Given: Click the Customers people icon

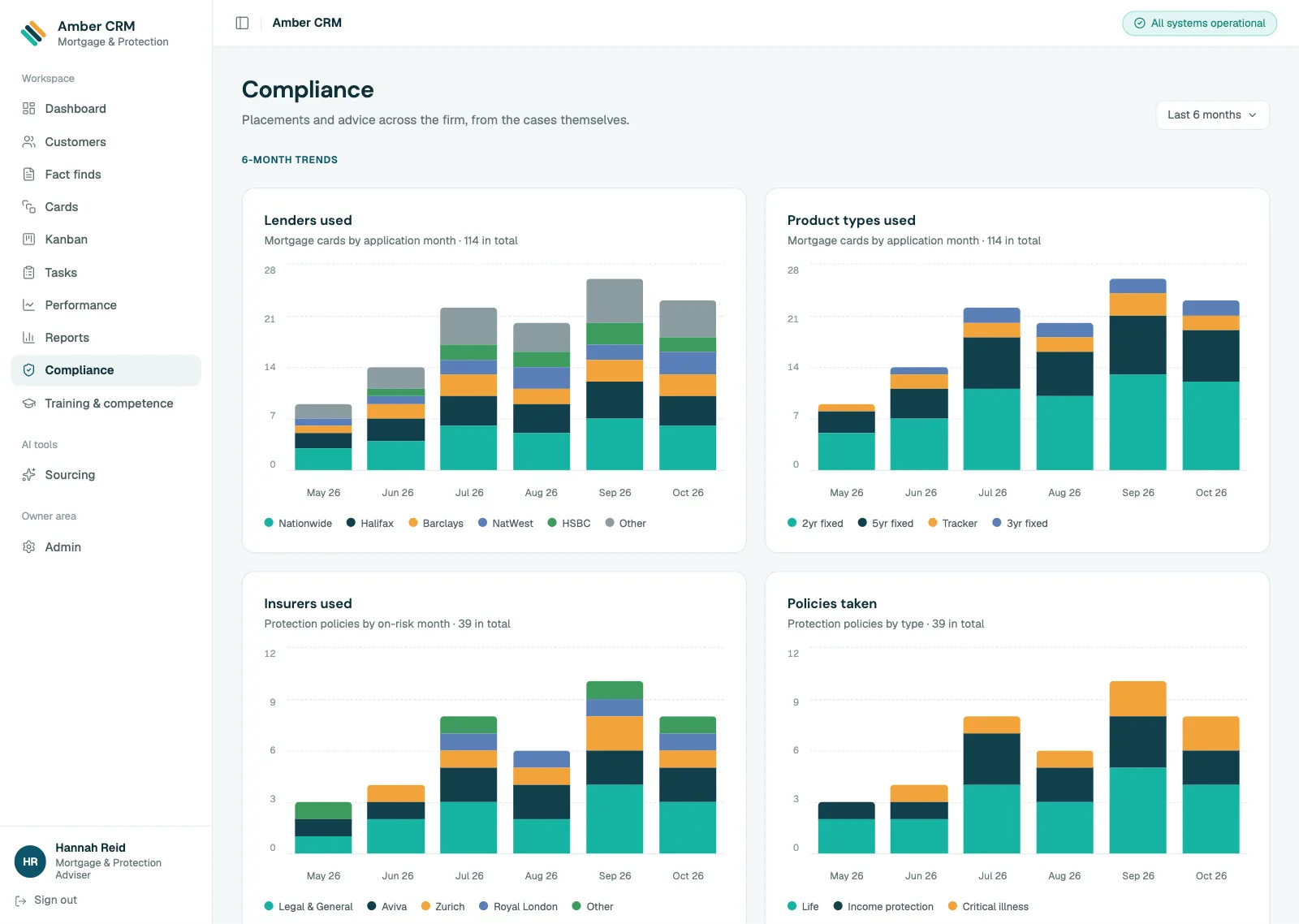Looking at the screenshot, I should pos(29,142).
